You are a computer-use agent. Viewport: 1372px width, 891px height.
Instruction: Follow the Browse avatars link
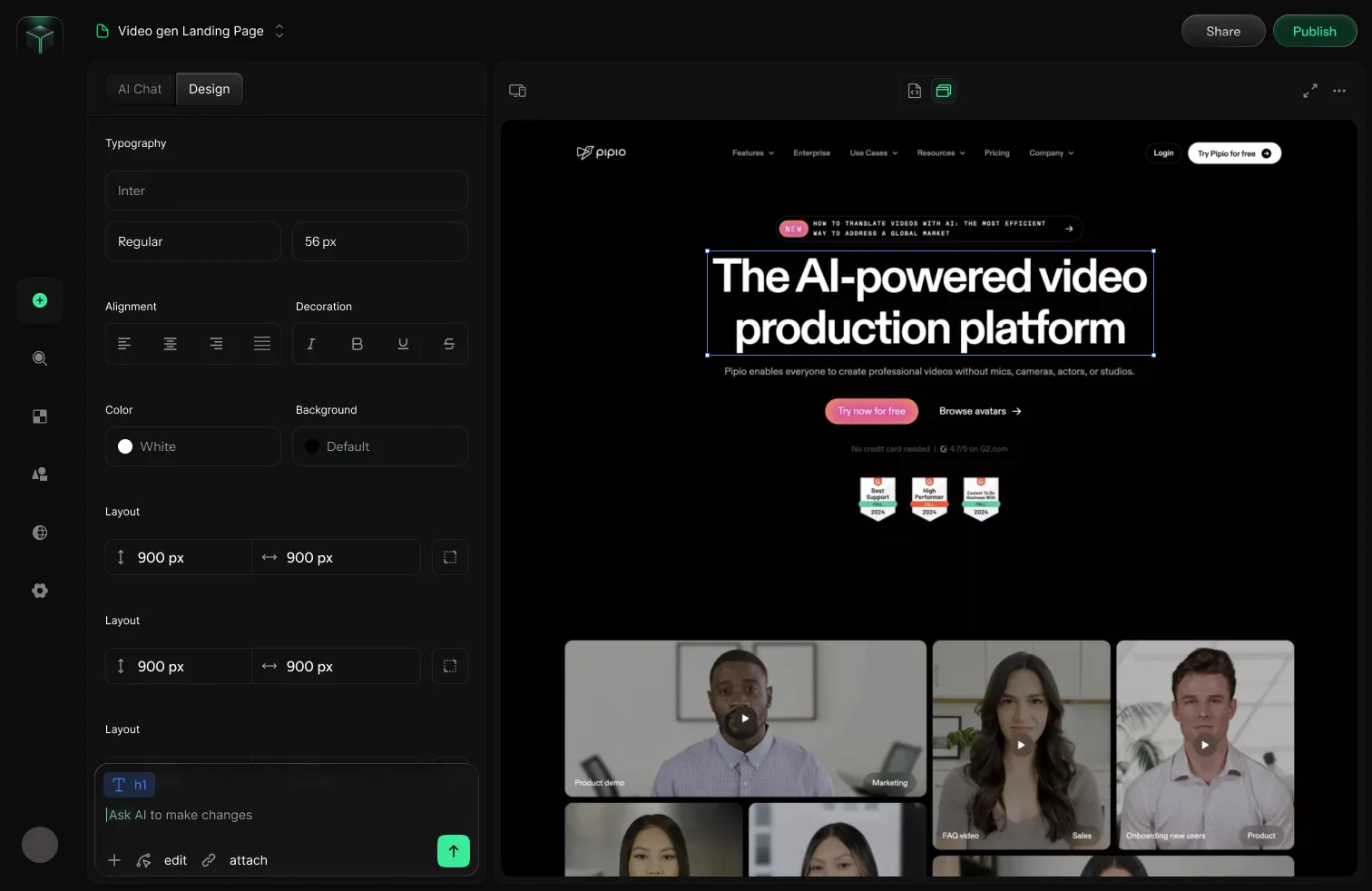click(x=980, y=411)
